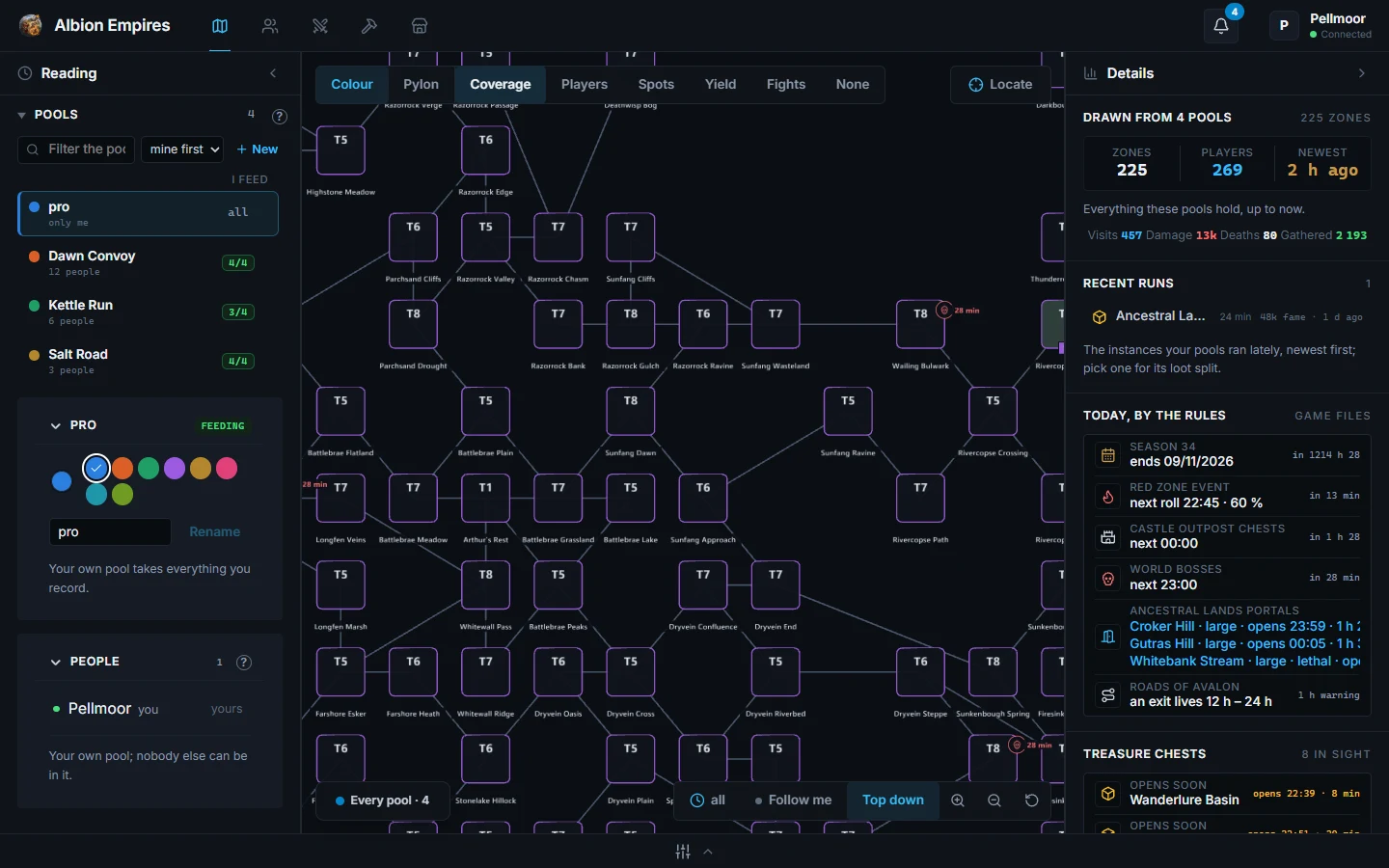Click the Wanderlure Basin chest icon

click(1108, 793)
